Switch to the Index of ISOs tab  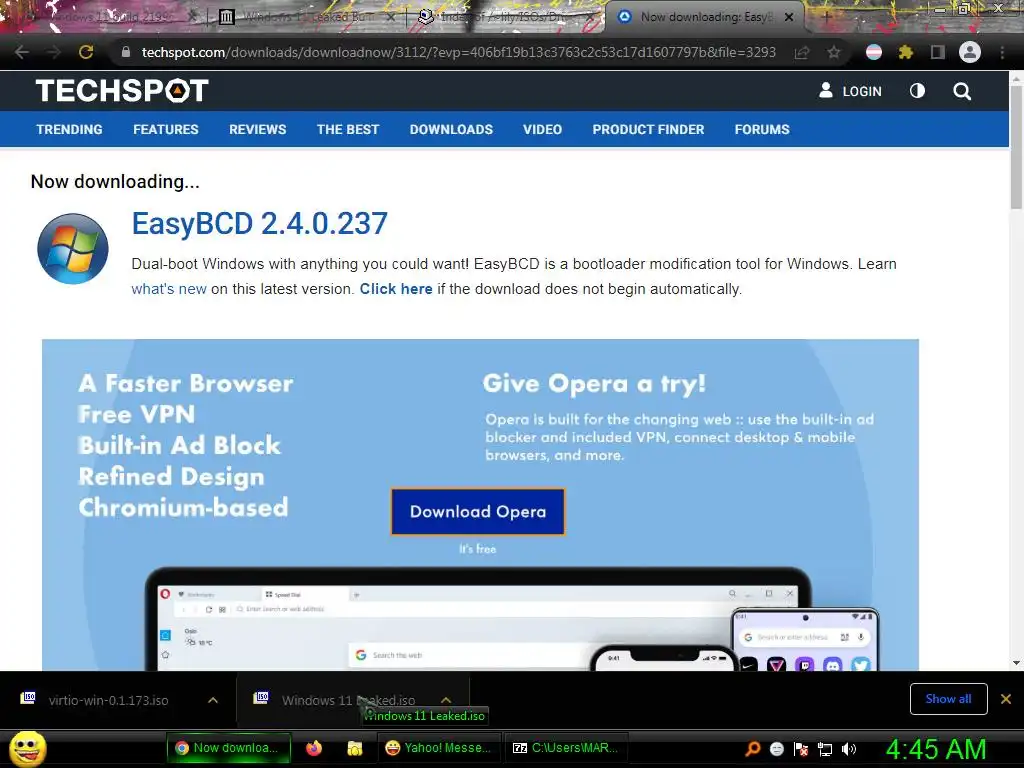[506, 17]
